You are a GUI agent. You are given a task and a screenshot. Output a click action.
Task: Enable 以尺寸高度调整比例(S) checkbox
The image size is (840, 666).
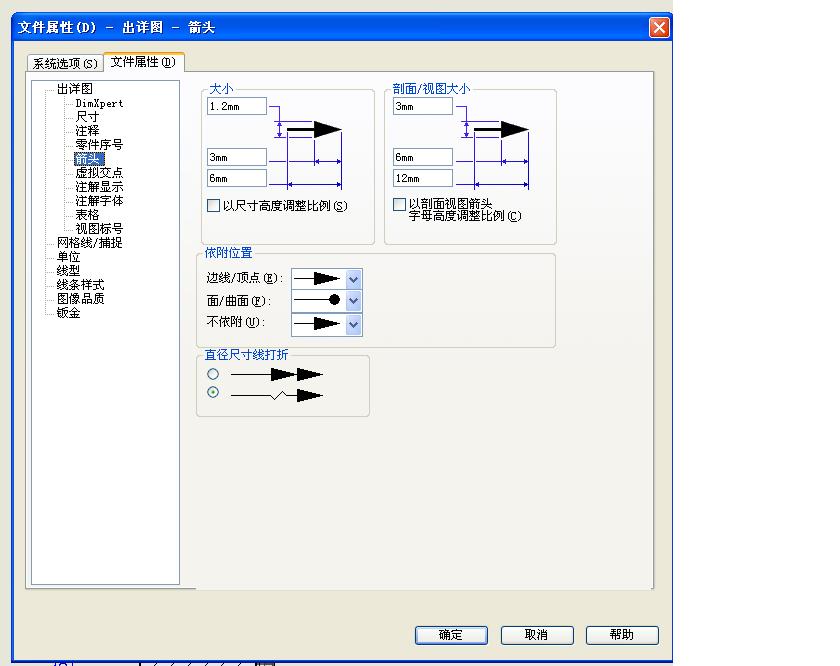coord(213,205)
